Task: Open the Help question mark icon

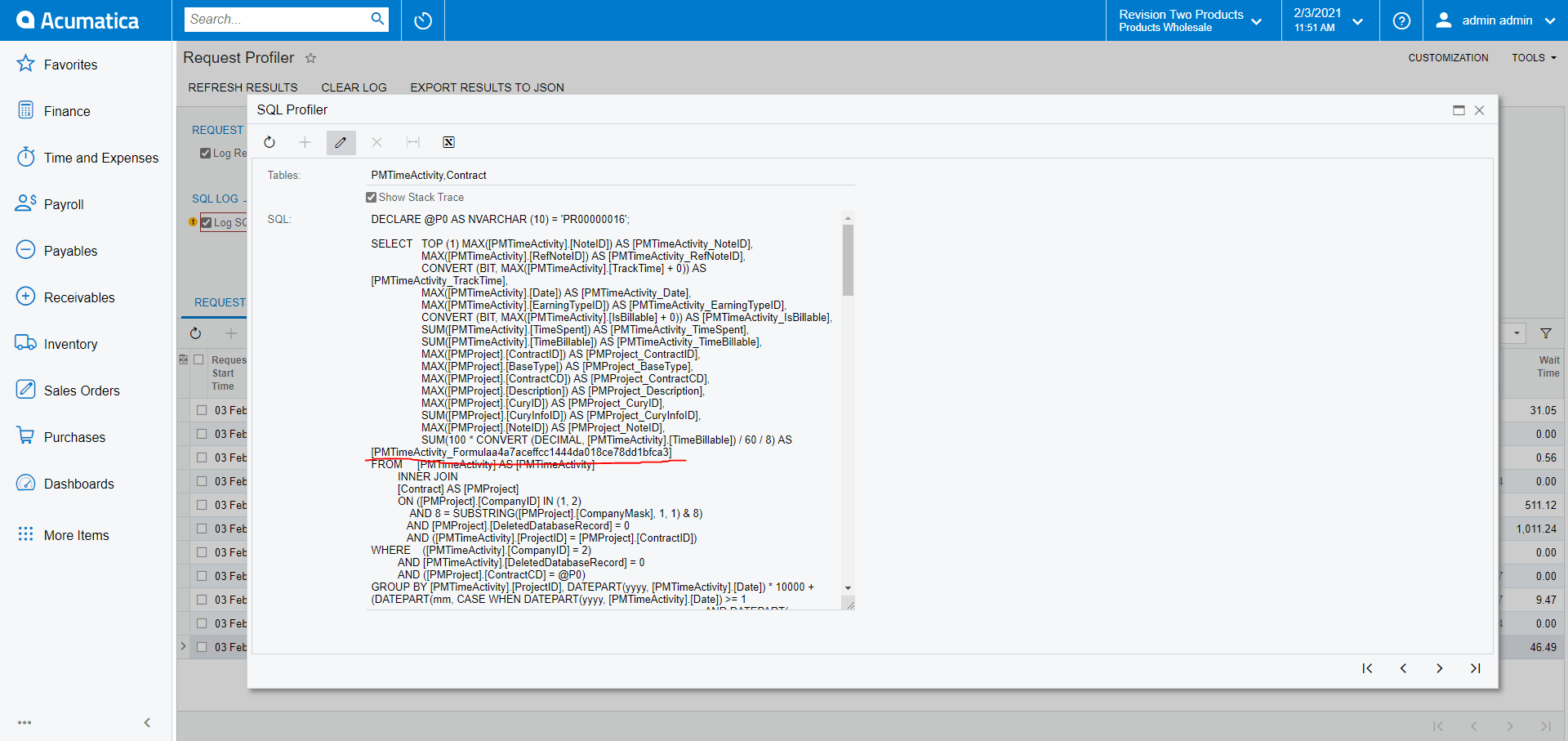Action: 1401,20
